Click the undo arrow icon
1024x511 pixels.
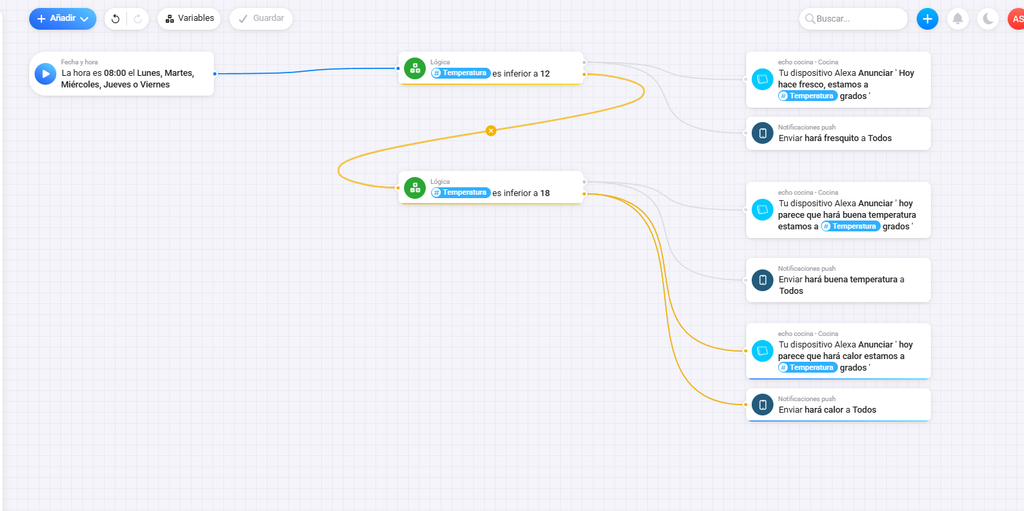(116, 19)
